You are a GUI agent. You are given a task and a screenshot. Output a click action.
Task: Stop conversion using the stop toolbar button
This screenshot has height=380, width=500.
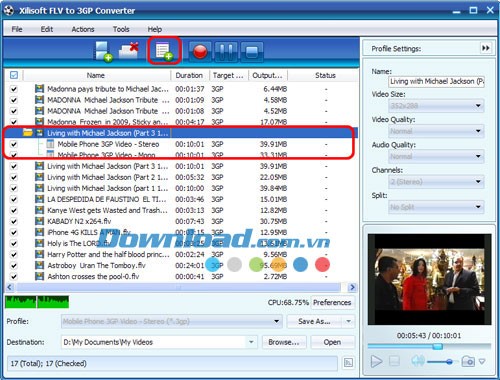[252, 52]
